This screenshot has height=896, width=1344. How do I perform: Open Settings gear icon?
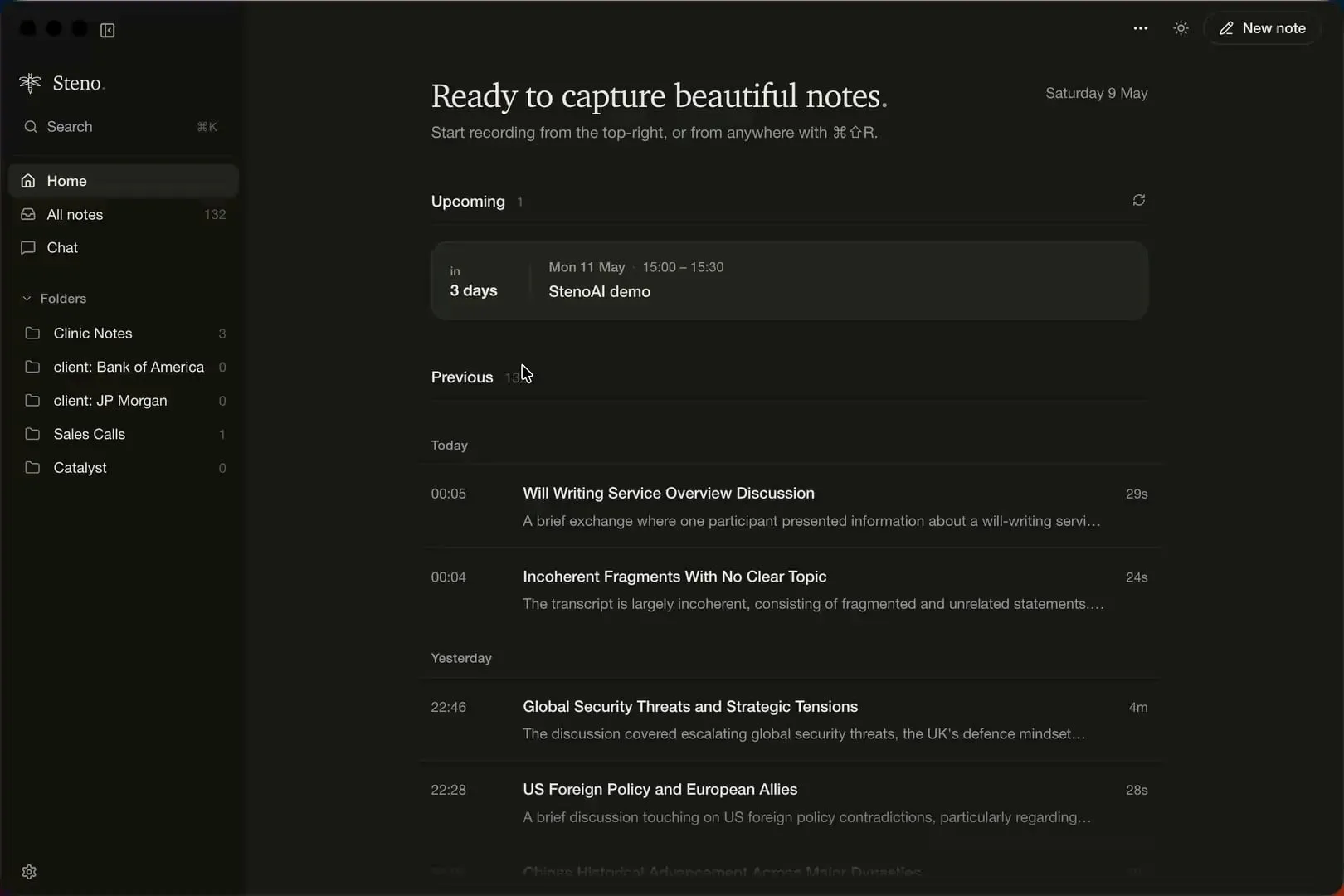[29, 872]
